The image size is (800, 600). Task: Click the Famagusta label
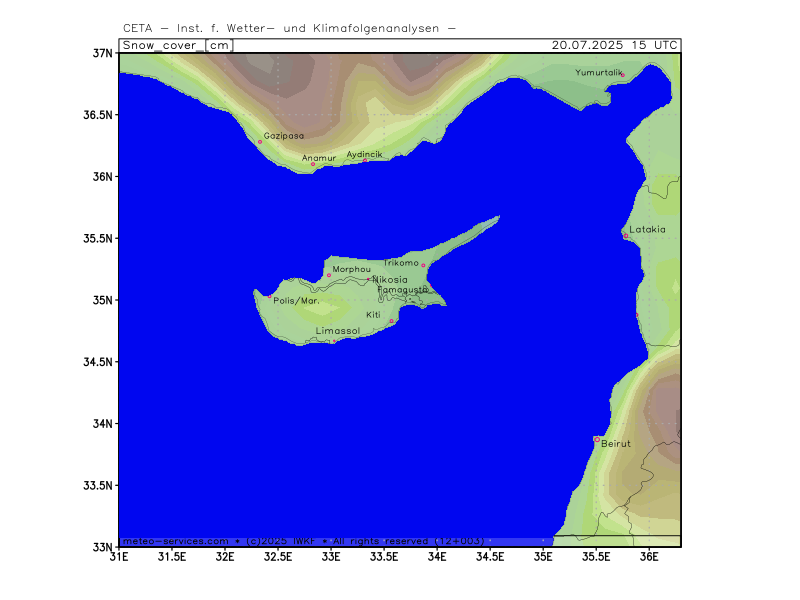[x=403, y=290]
